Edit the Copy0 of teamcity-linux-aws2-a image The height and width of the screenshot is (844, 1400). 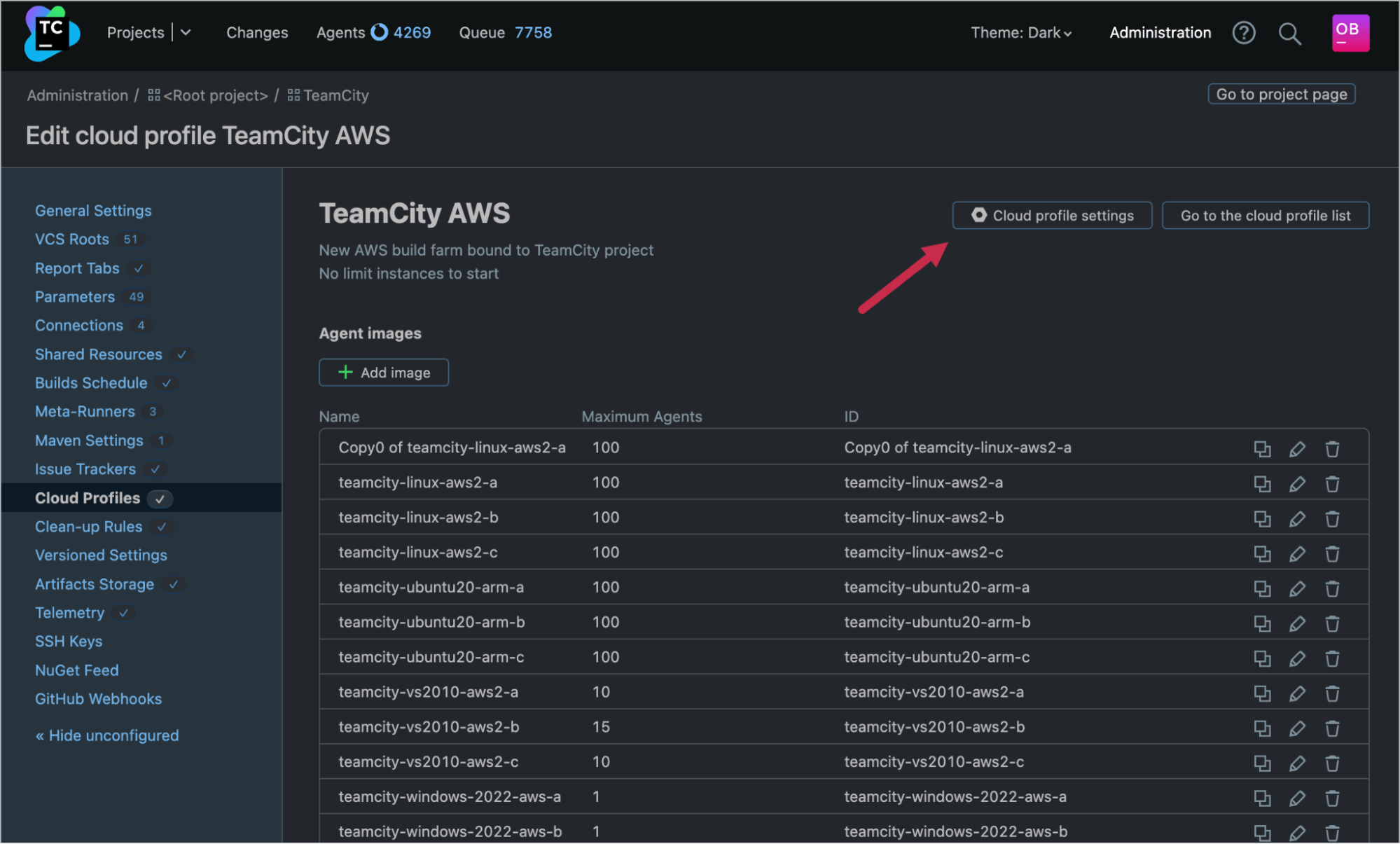click(x=1297, y=449)
